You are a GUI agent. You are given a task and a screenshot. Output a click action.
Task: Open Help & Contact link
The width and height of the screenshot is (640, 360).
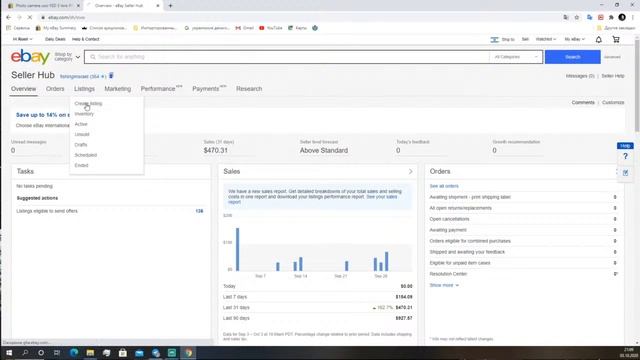pos(86,39)
